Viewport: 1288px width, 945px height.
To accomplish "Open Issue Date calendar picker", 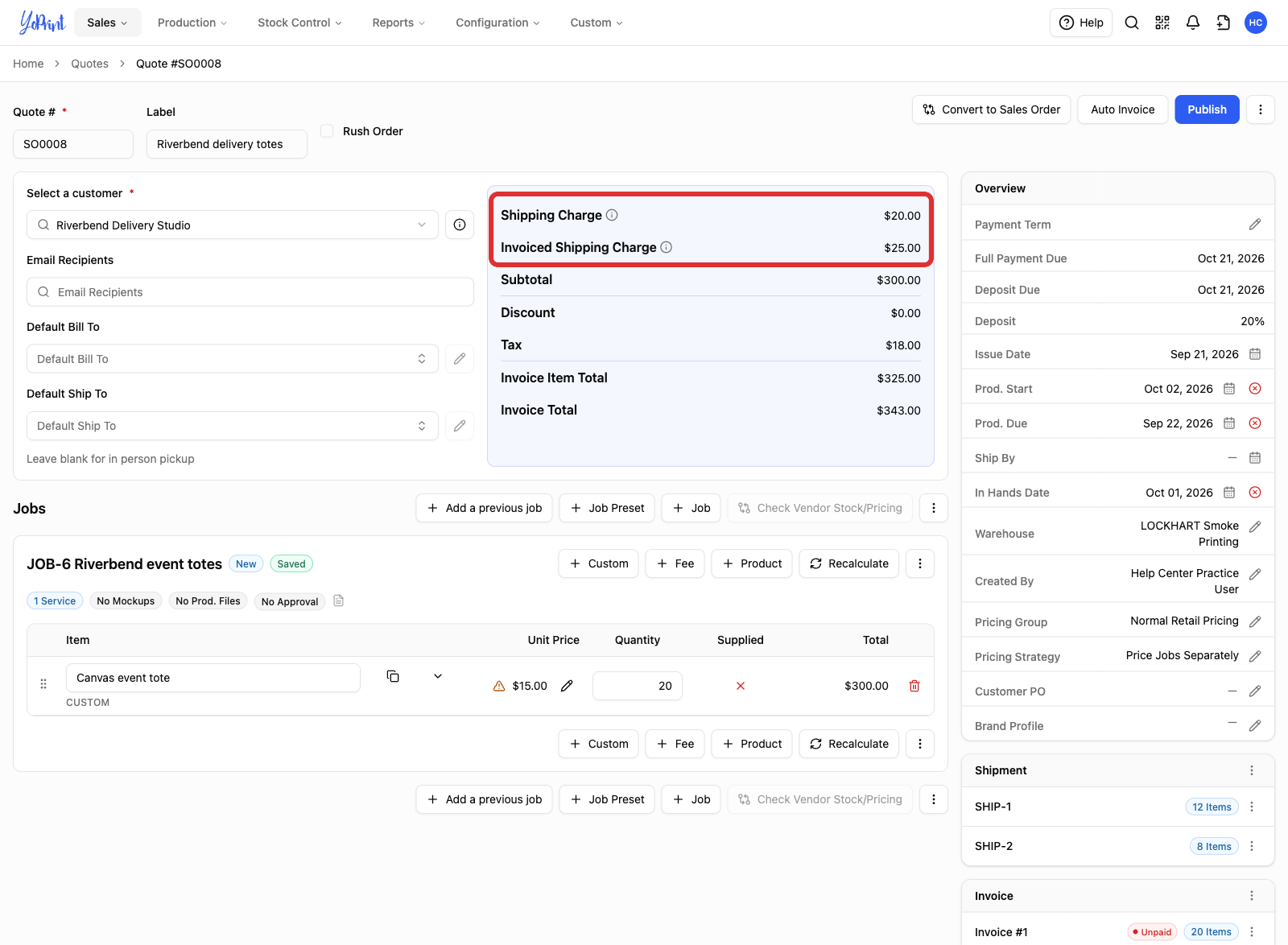I will pos(1255,354).
